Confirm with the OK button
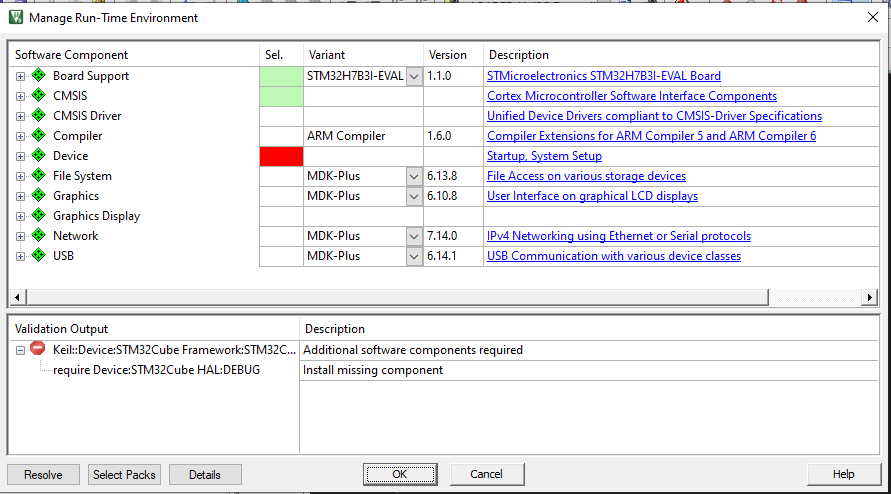891x494 pixels. [399, 474]
